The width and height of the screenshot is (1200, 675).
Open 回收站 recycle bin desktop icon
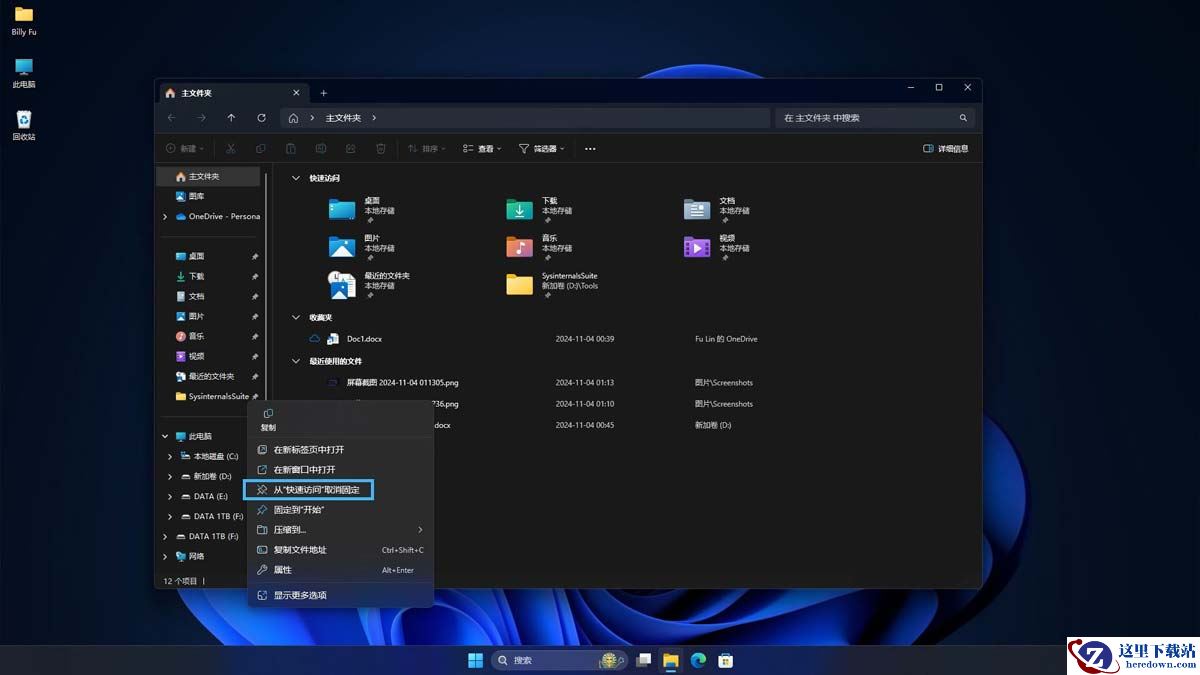(x=24, y=125)
